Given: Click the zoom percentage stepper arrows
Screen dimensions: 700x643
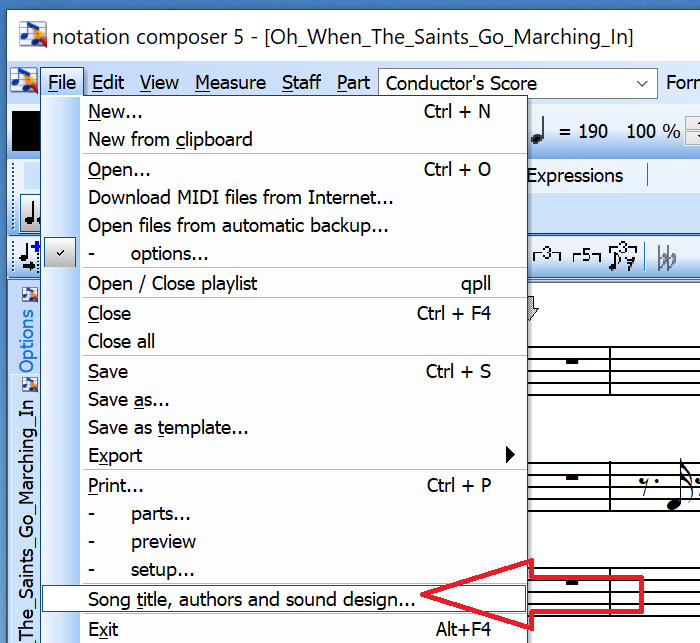Looking at the screenshot, I should 692,131.
